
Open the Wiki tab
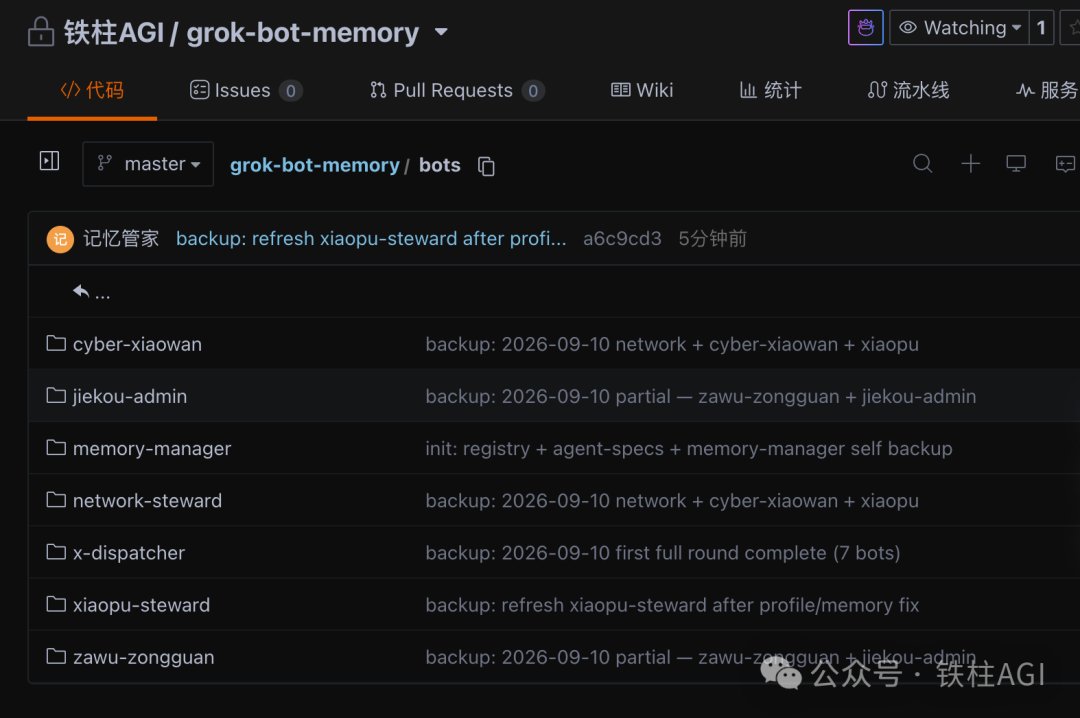coord(642,90)
